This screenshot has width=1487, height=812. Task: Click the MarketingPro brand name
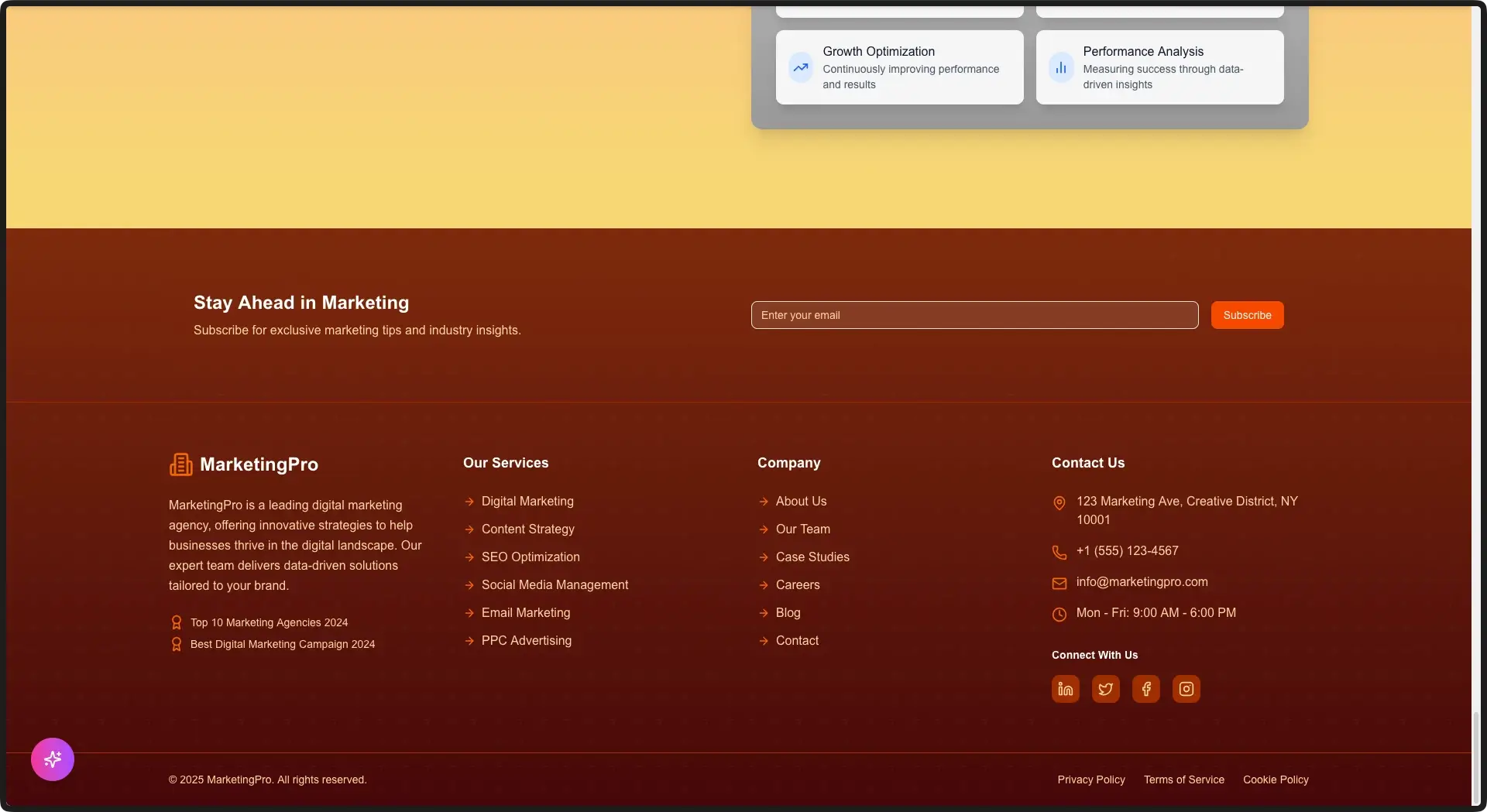(x=259, y=464)
